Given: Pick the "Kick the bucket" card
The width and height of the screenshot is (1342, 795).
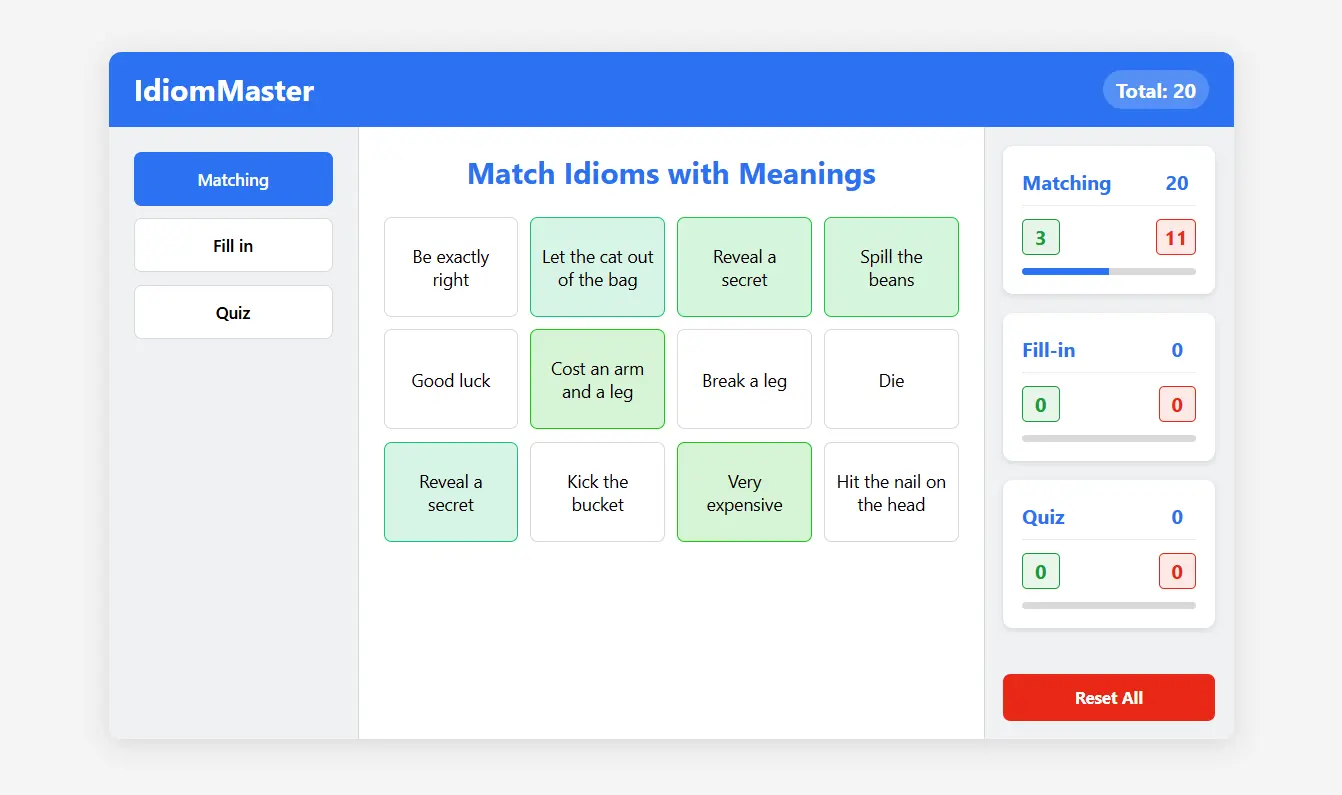Looking at the screenshot, I should (597, 493).
